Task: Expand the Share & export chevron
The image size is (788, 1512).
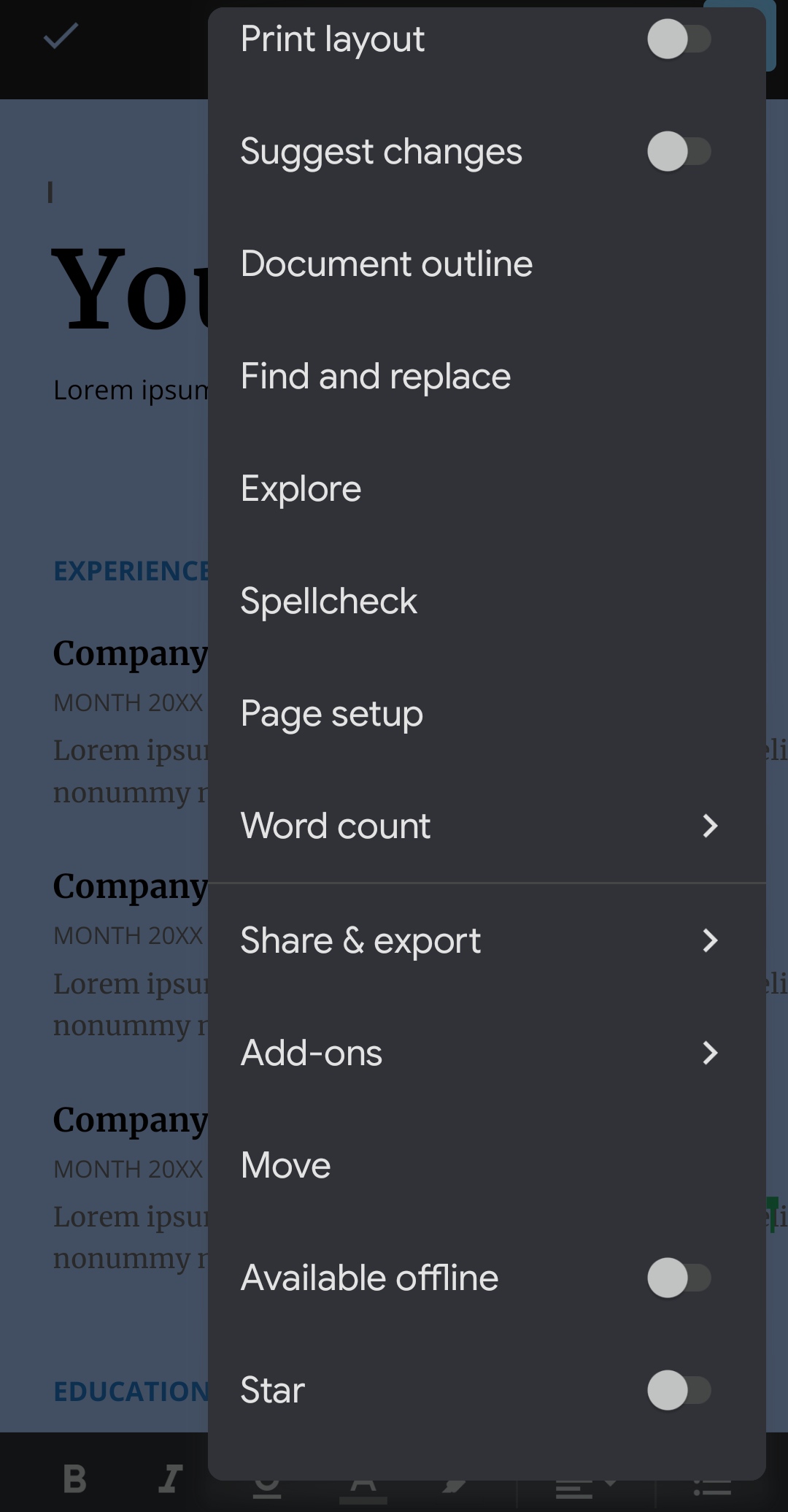Action: click(x=710, y=940)
